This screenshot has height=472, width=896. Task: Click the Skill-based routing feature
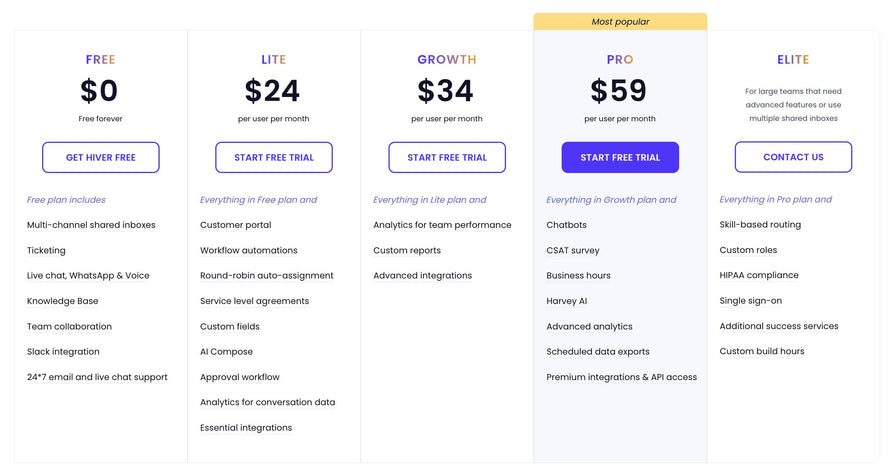(760, 225)
